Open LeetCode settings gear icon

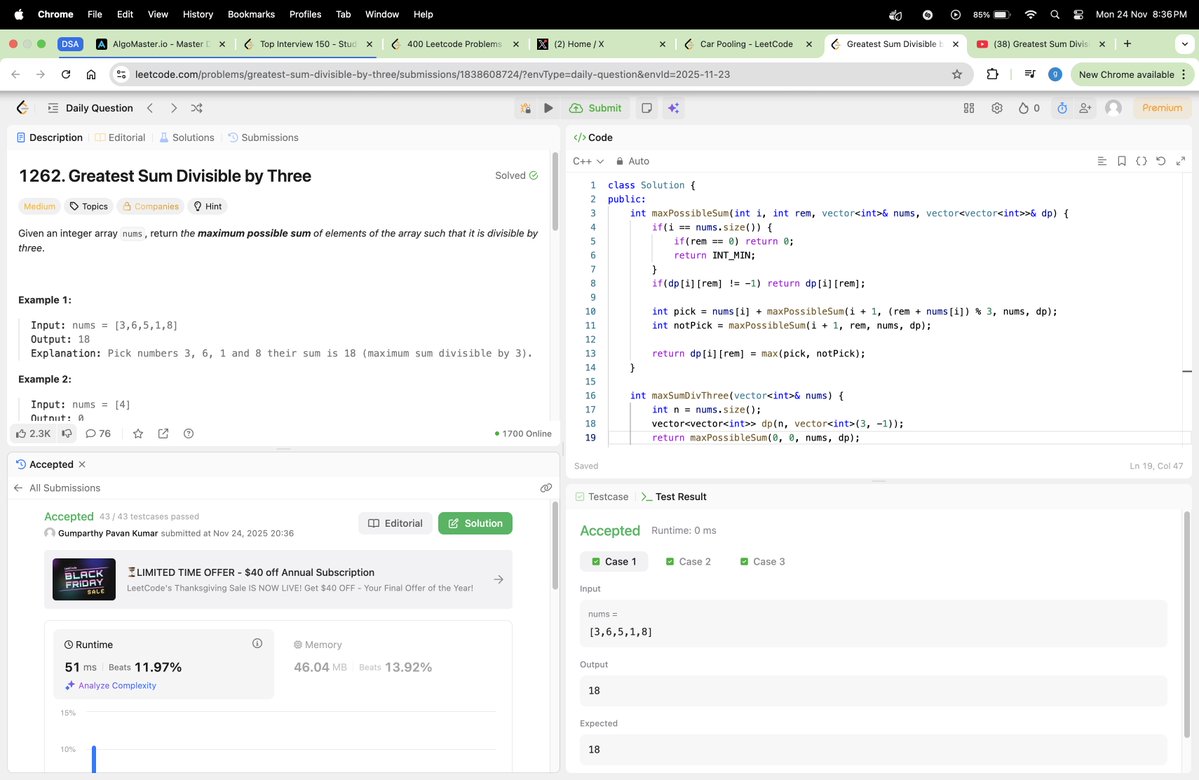click(996, 108)
